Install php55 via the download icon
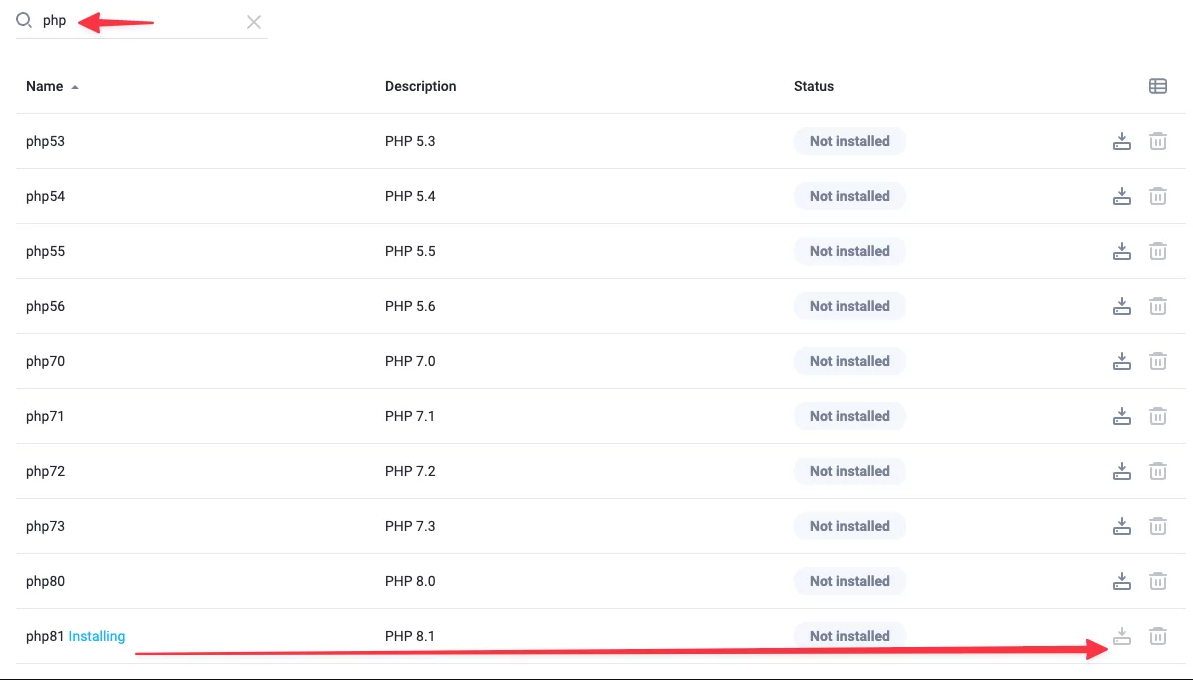 [x=1121, y=251]
